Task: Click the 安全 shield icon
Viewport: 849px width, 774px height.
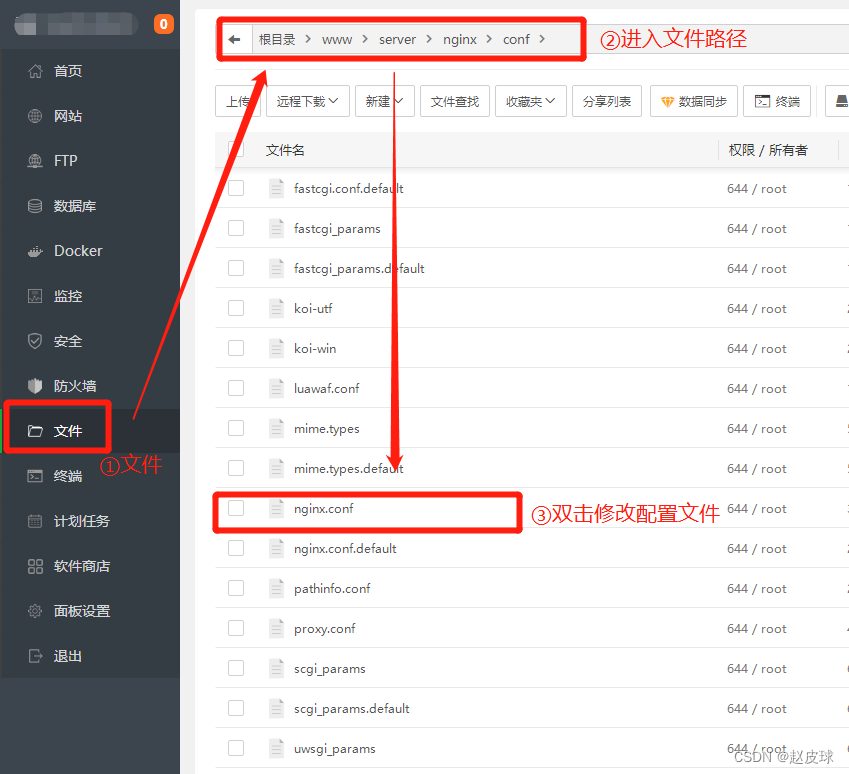Action: coord(35,341)
